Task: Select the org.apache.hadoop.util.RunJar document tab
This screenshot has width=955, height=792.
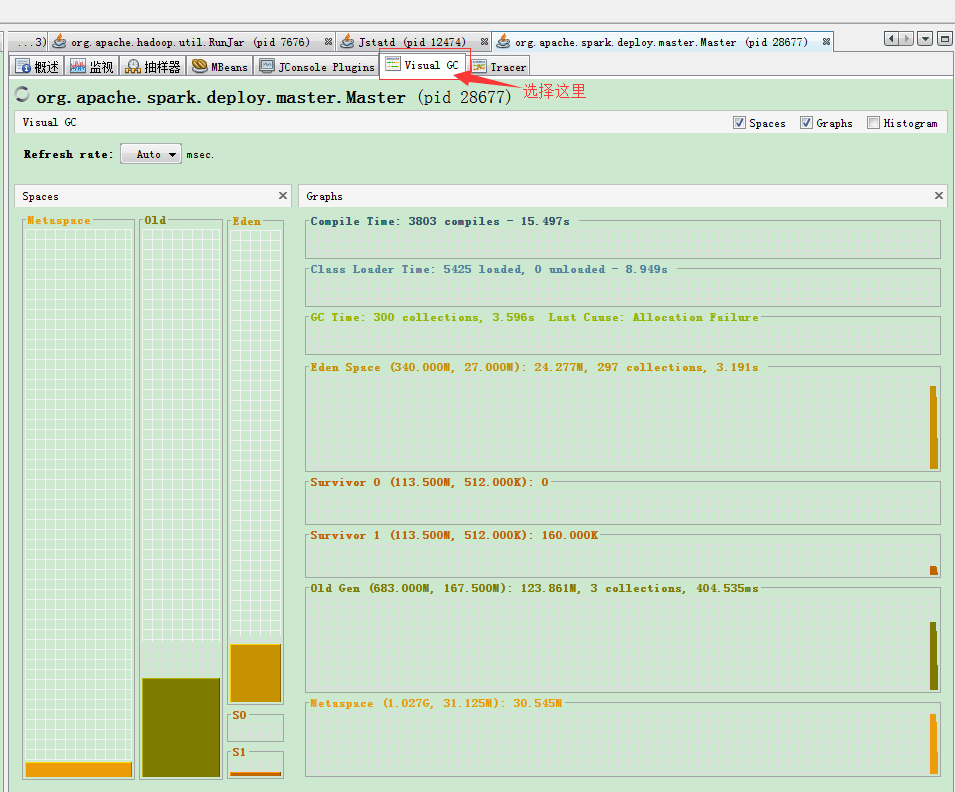Action: 180,42
